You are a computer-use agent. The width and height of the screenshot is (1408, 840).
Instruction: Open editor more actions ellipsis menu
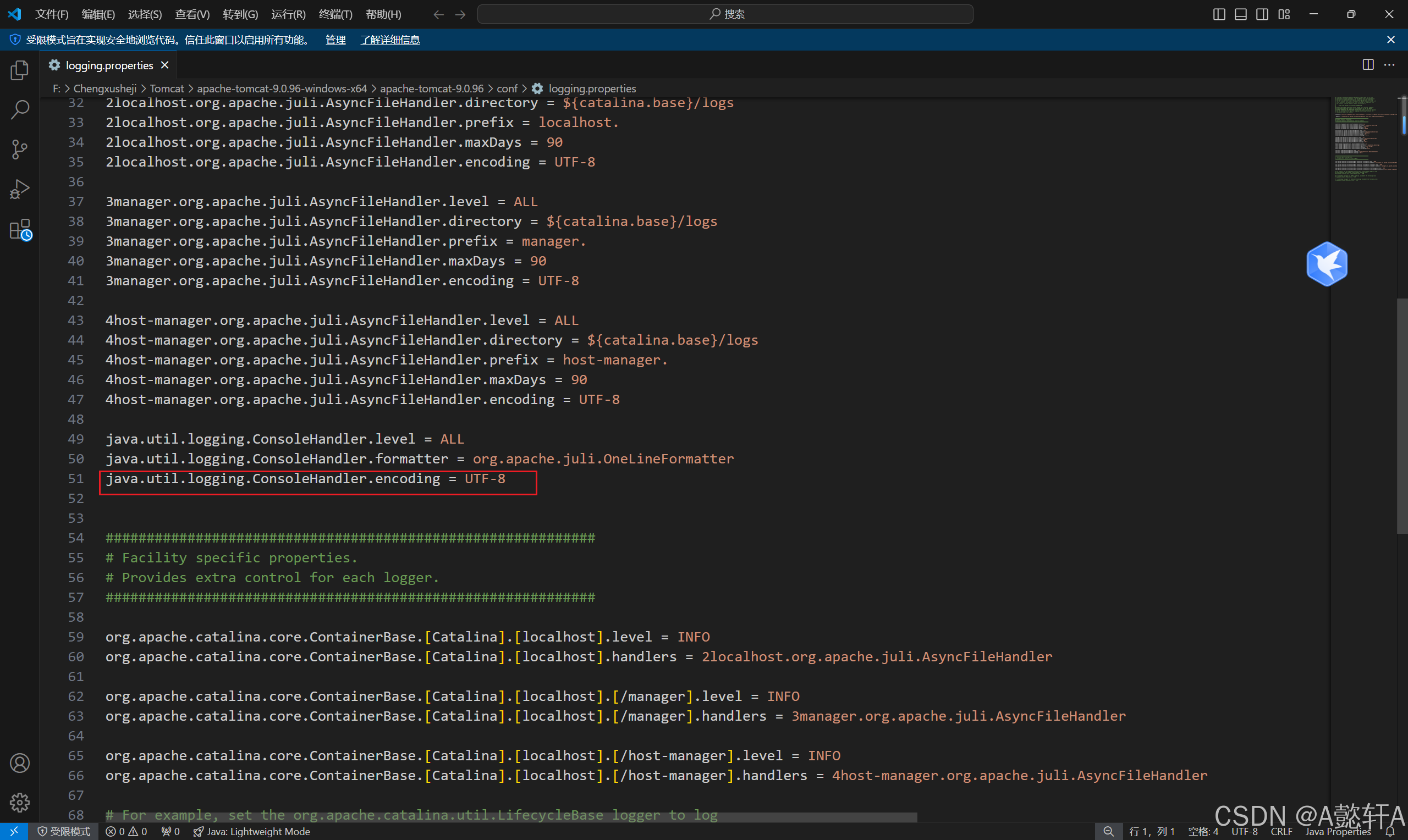[x=1389, y=64]
